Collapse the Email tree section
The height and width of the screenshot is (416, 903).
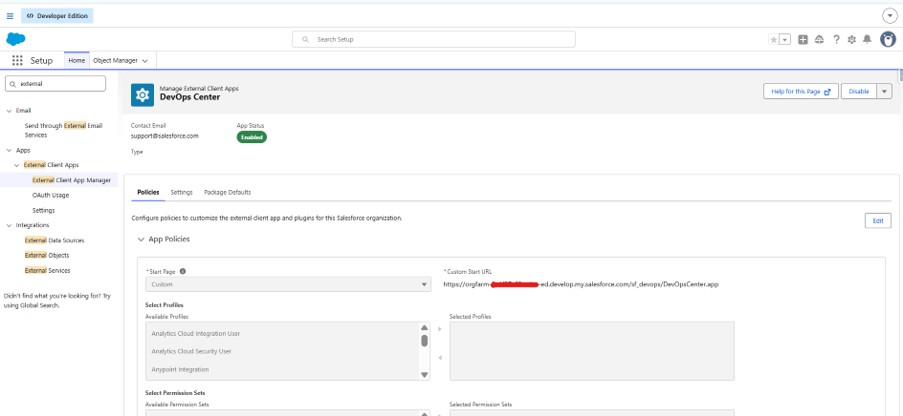click(9, 111)
